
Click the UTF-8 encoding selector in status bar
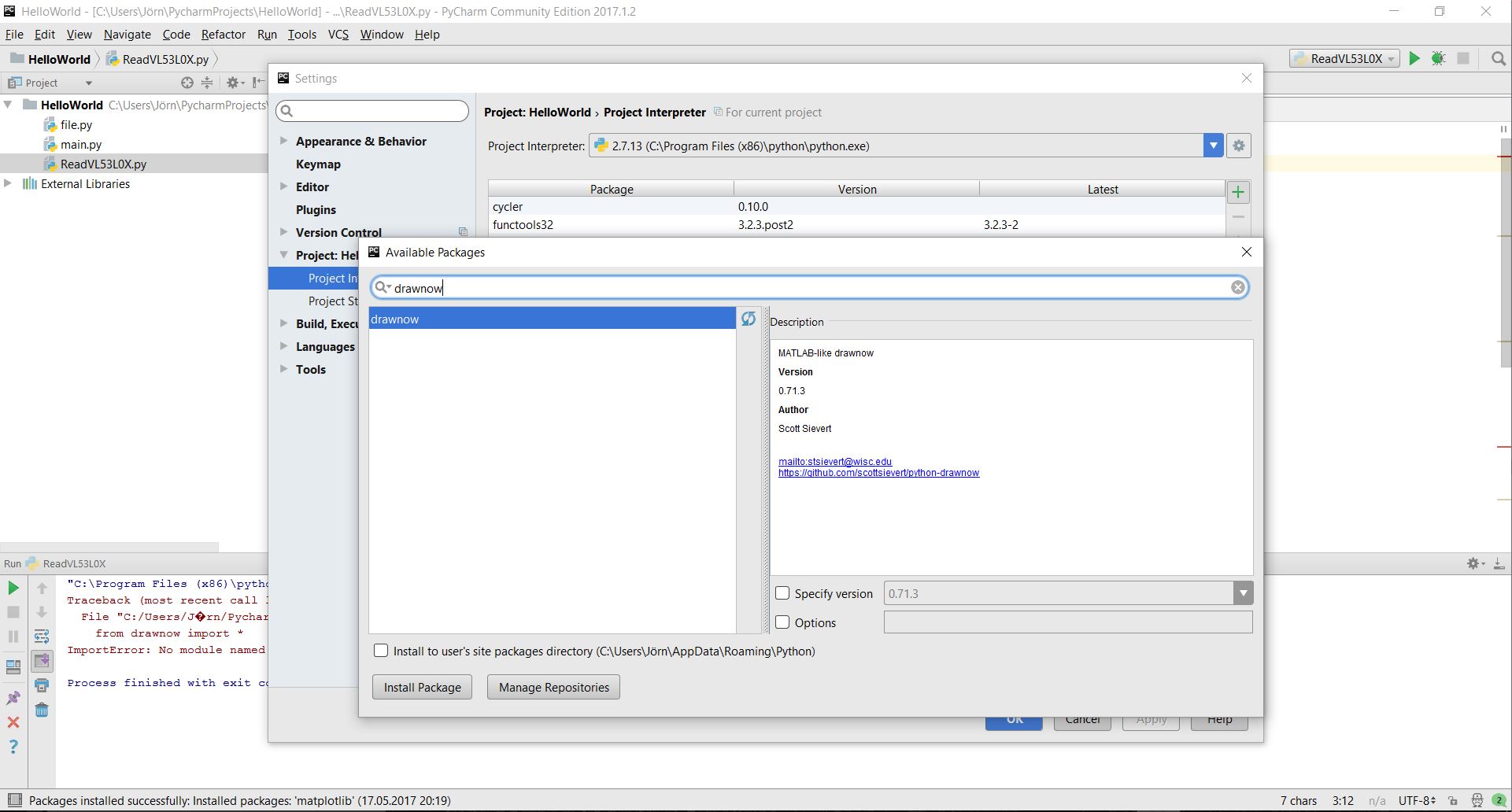tap(1417, 801)
